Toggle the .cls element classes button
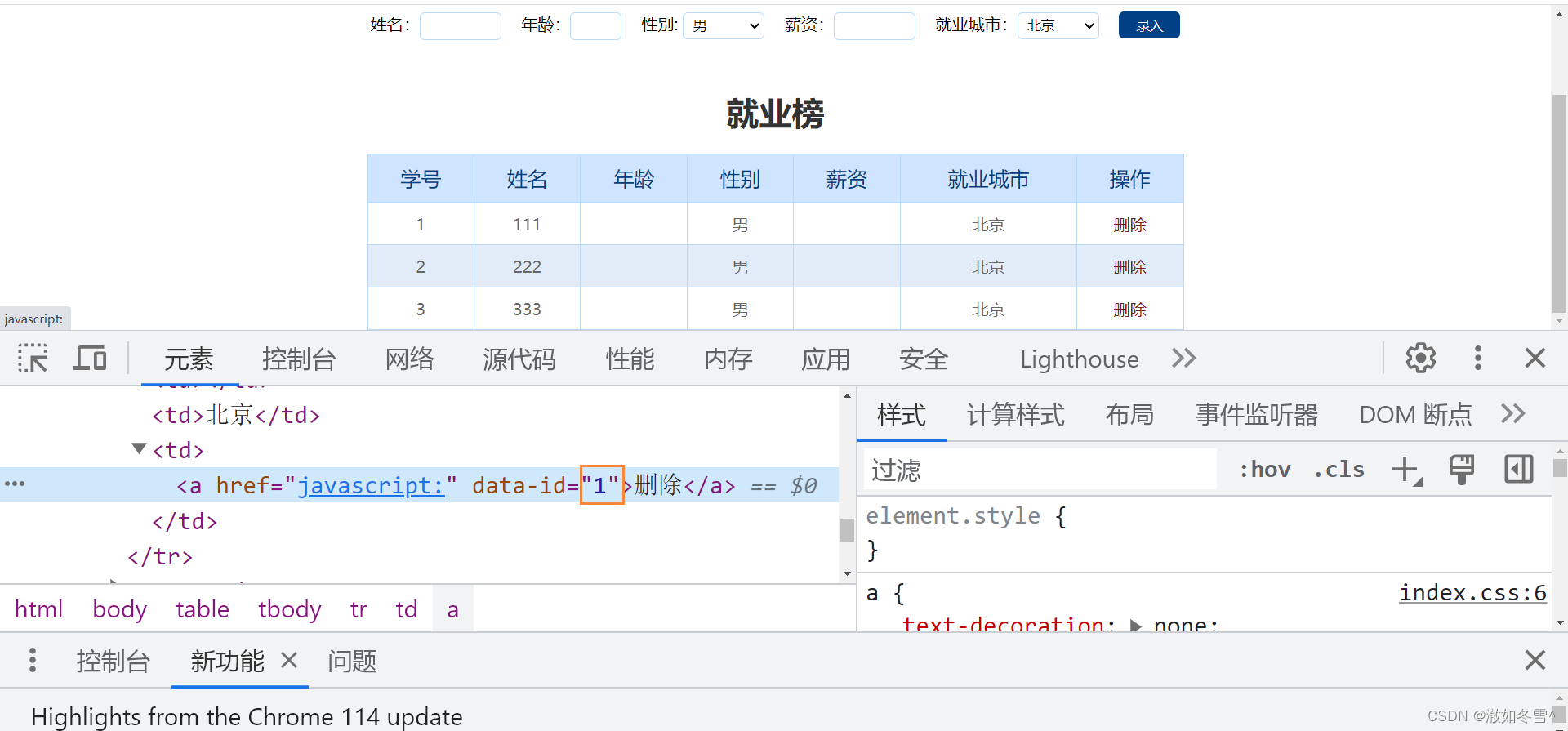Image resolution: width=1568 pixels, height=731 pixels. [1339, 470]
